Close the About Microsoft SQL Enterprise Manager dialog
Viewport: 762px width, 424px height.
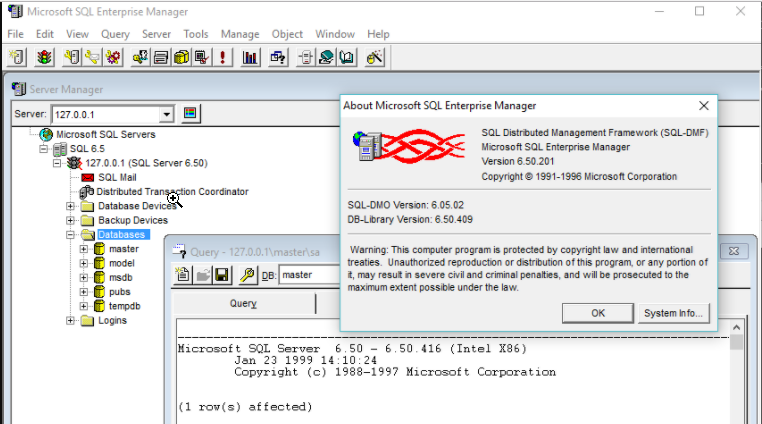tap(704, 106)
